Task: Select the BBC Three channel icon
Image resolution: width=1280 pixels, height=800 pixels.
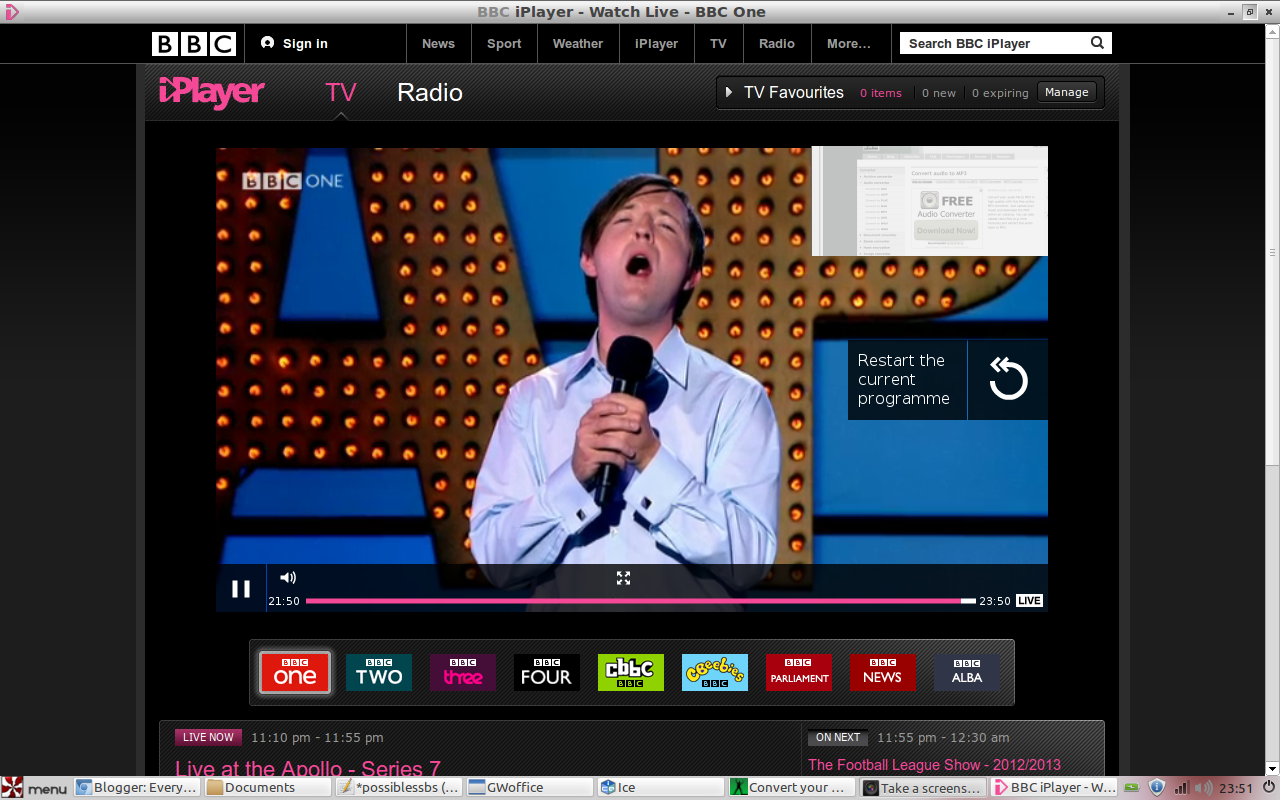Action: (463, 673)
